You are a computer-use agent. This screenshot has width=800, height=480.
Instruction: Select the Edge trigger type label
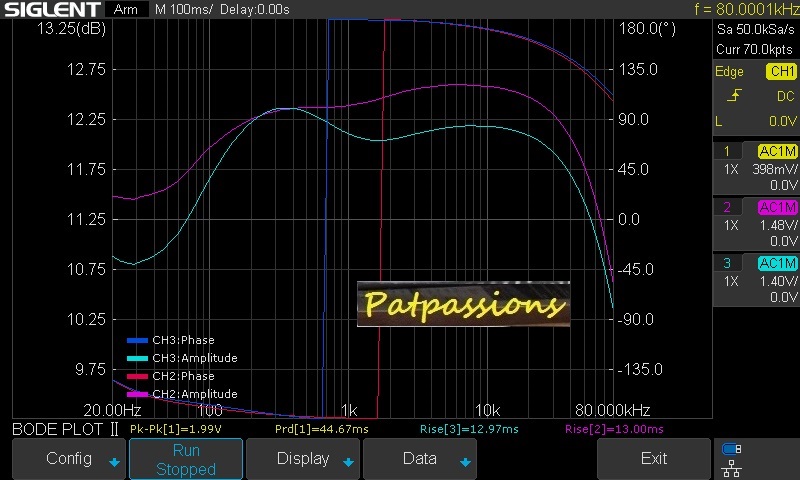click(729, 72)
